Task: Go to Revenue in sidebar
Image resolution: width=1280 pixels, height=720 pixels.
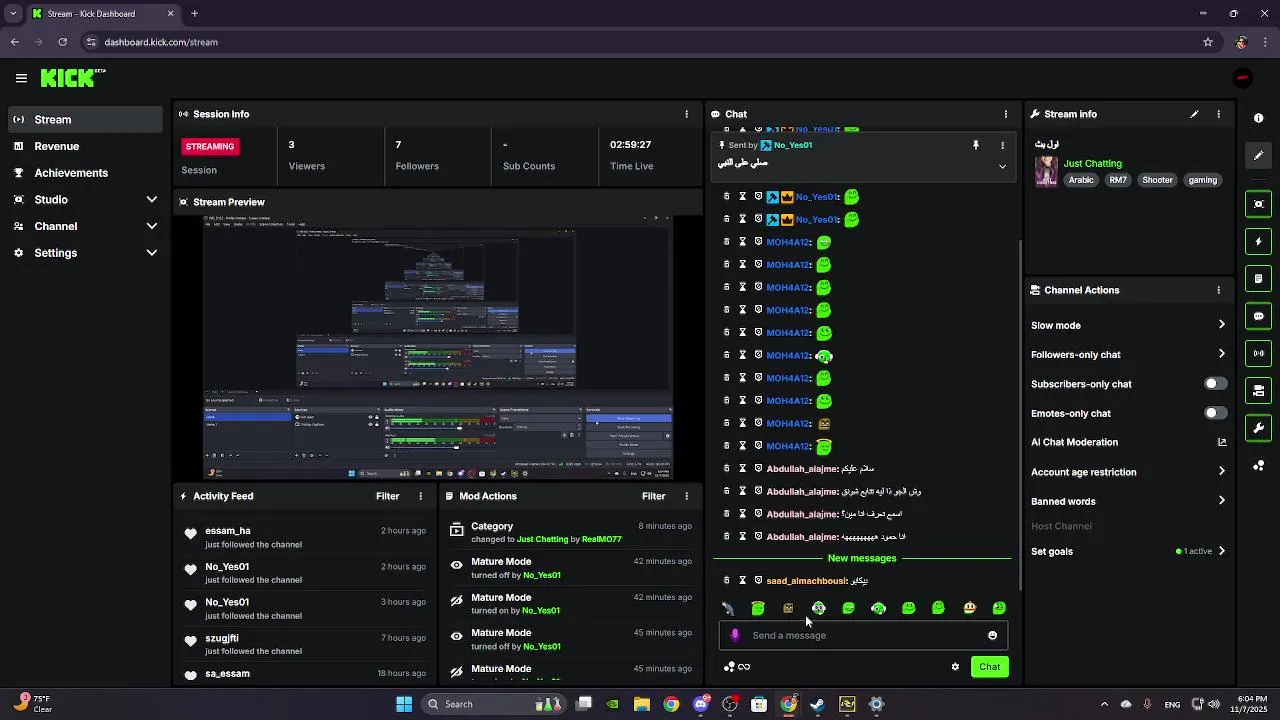Action: 85,146
